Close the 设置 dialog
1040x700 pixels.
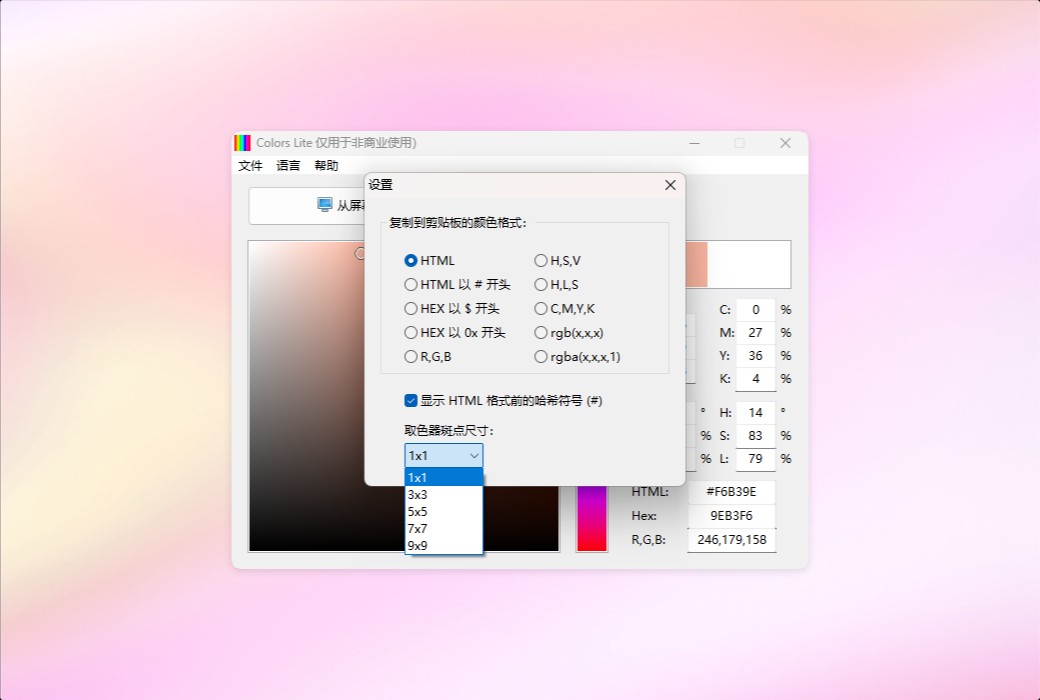coord(670,185)
